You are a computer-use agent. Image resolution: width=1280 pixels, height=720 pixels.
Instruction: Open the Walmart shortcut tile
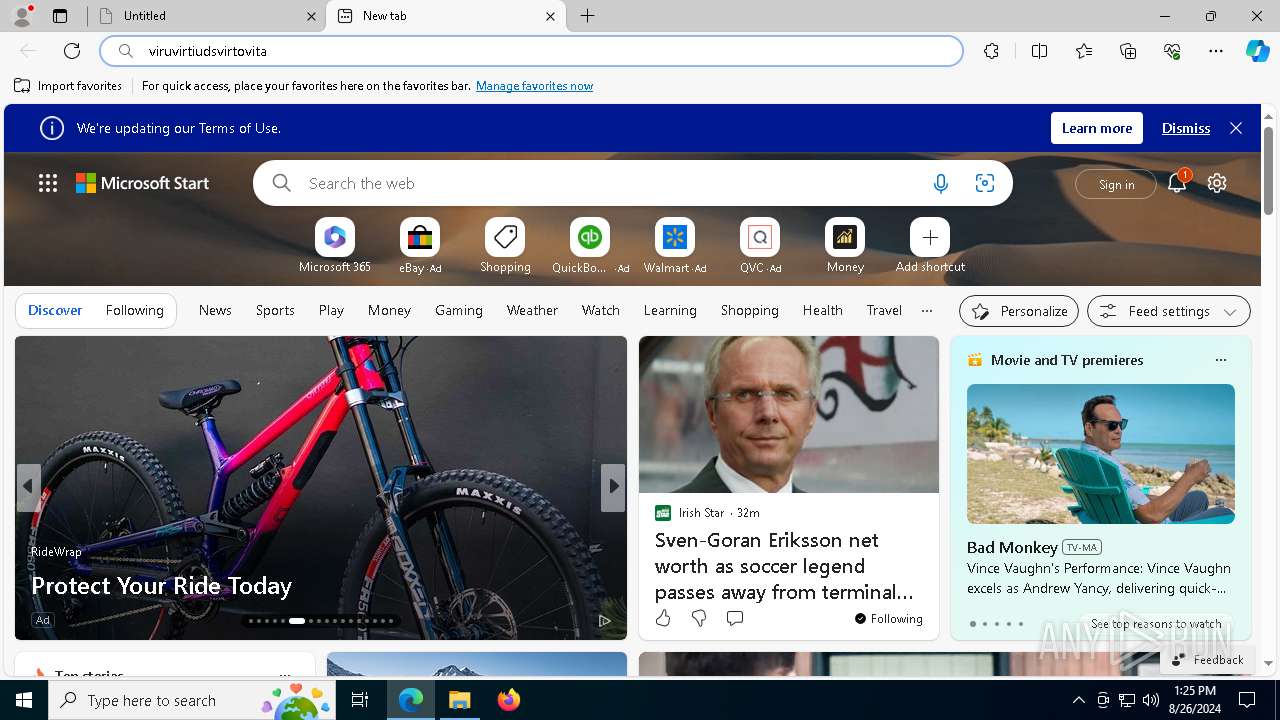point(675,245)
